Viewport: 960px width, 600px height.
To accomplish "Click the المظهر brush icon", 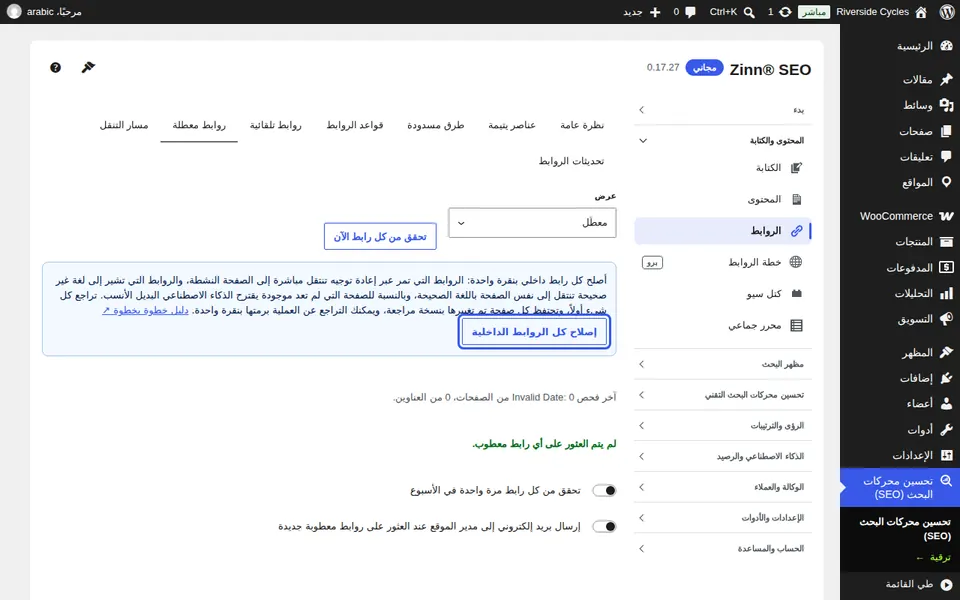I will pos(947,353).
